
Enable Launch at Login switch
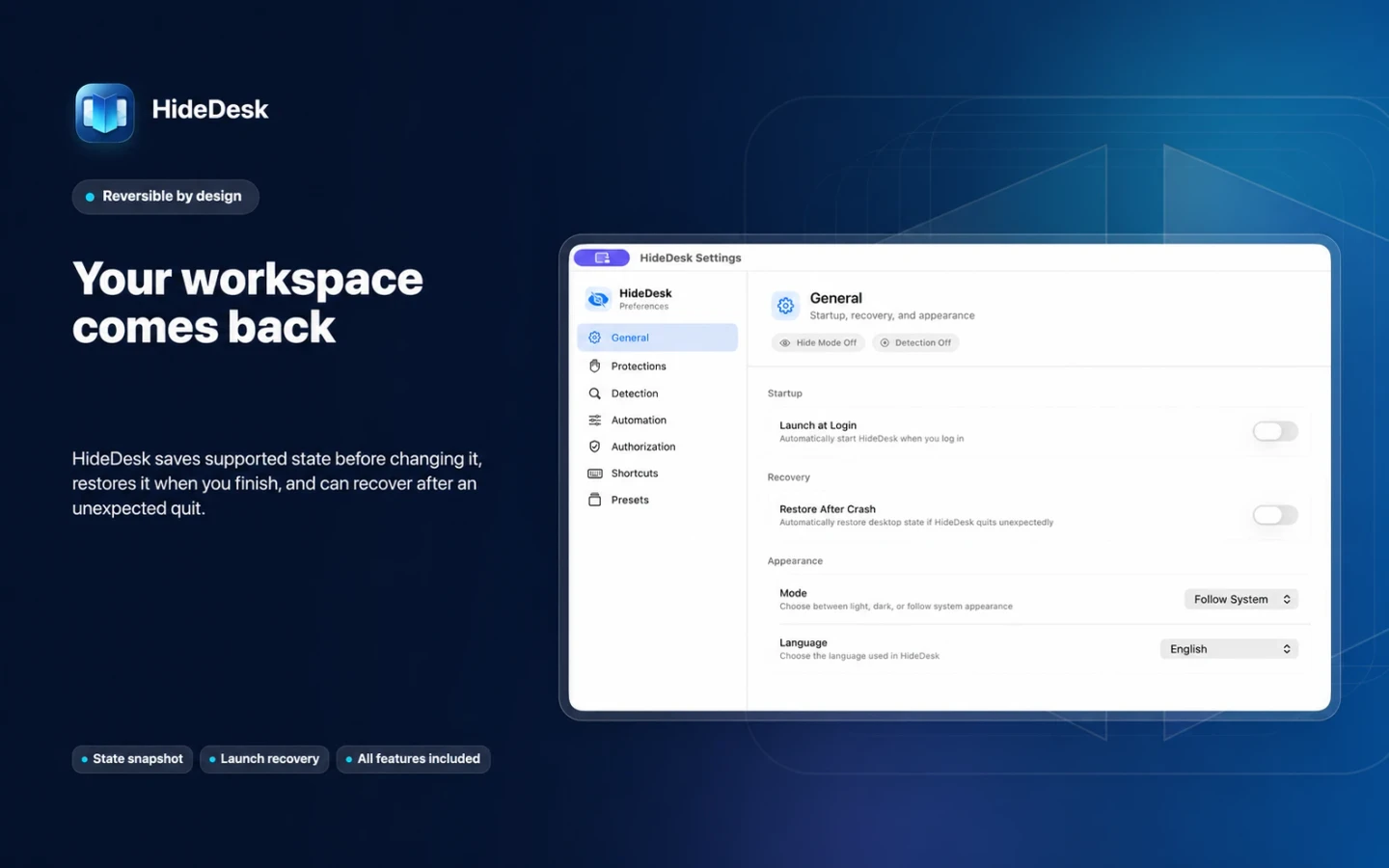1274,431
